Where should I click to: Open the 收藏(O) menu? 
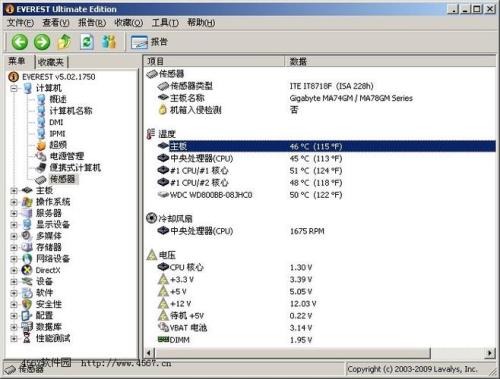pos(128,23)
